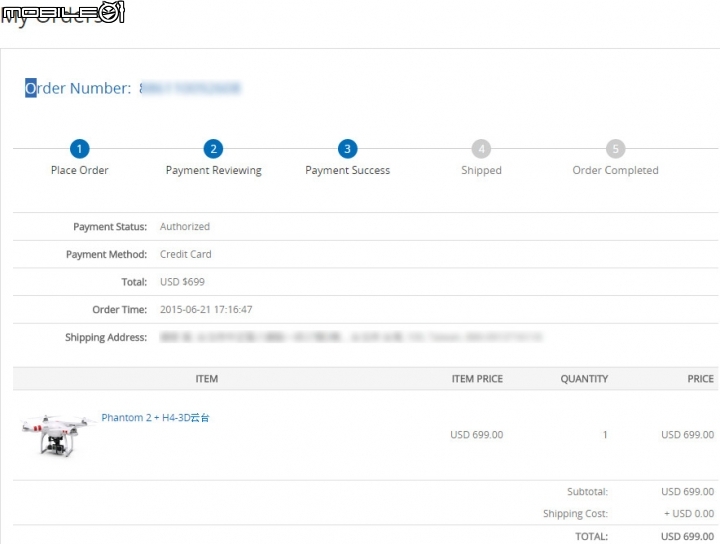The image size is (720, 544).
Task: Click step 1 Place Order circle
Action: (79, 149)
